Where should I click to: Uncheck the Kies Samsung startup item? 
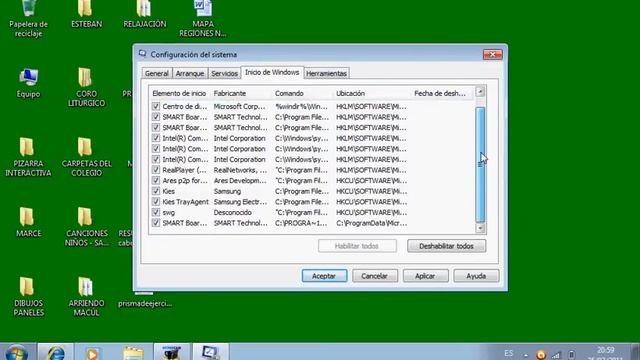tap(156, 191)
